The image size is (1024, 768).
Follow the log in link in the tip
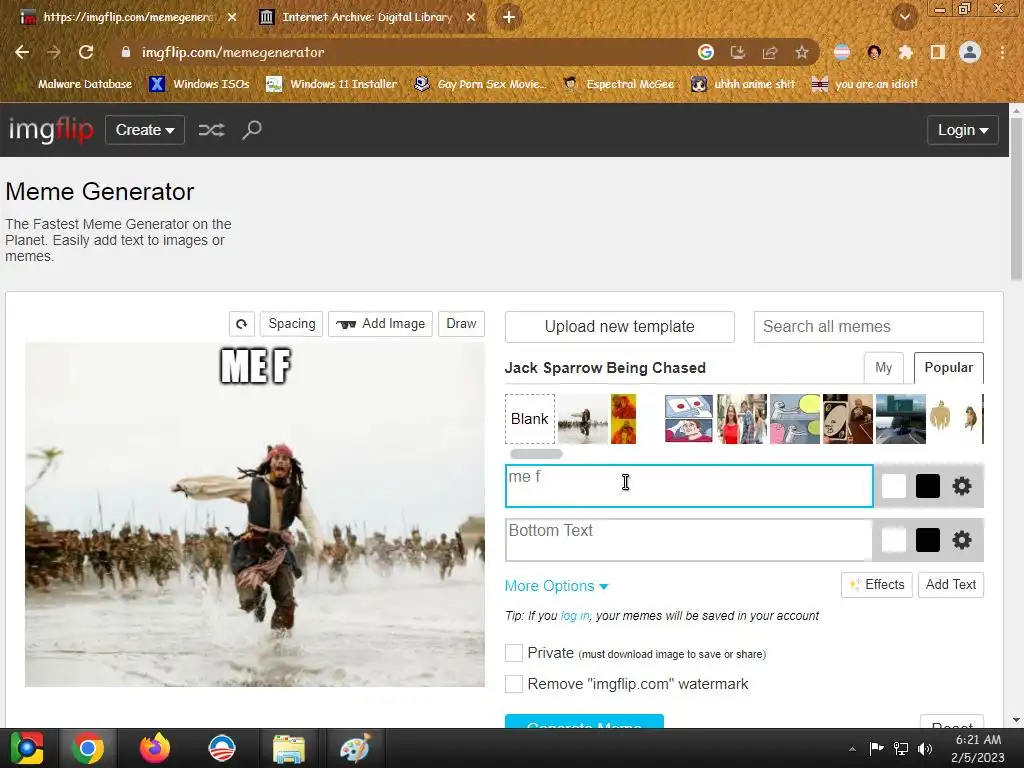tap(575, 616)
